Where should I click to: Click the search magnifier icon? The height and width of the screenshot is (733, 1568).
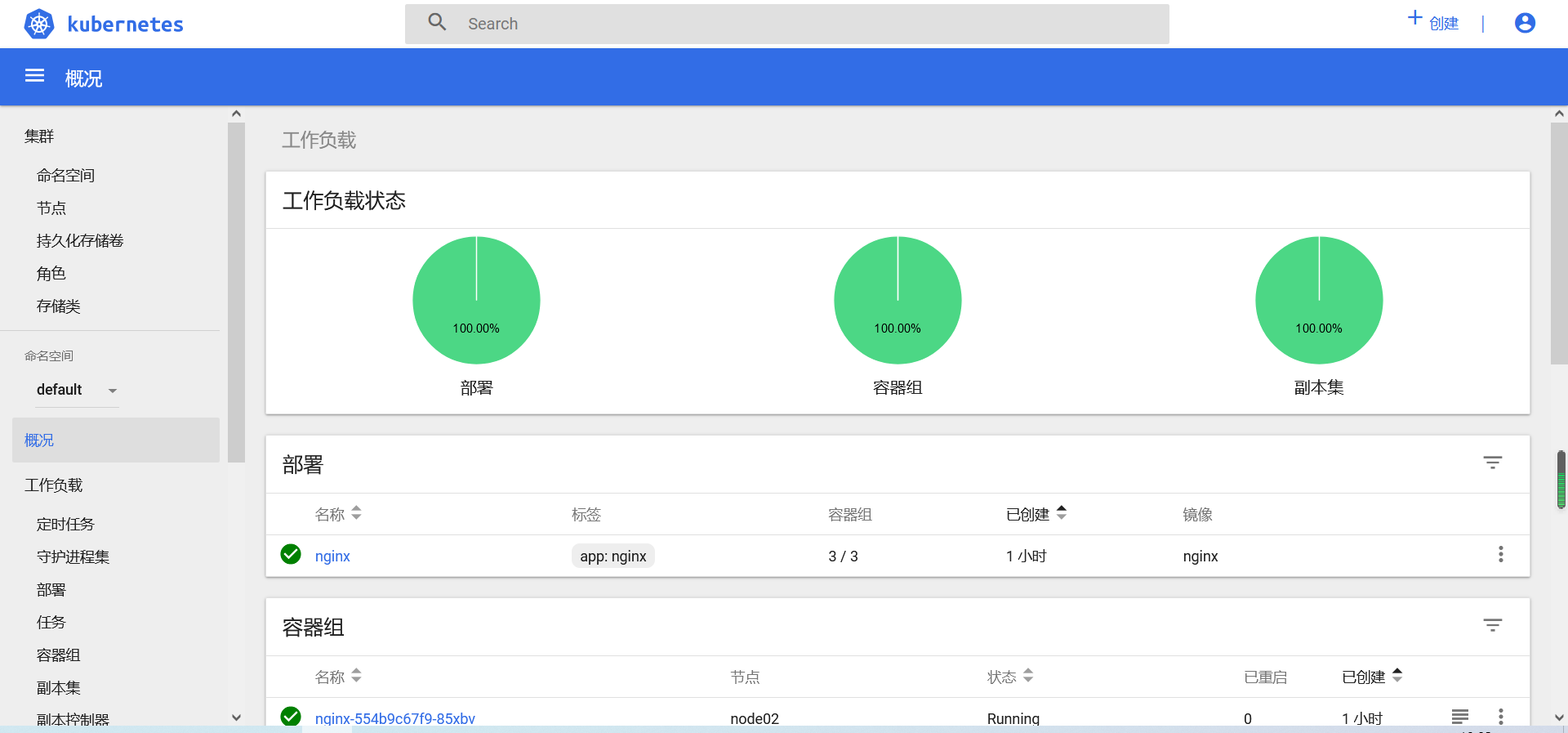coord(438,22)
